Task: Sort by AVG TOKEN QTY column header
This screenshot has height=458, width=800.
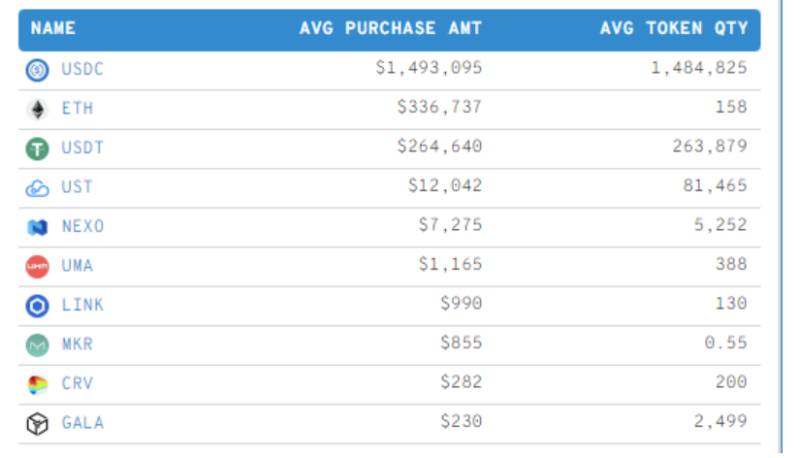Action: click(673, 28)
